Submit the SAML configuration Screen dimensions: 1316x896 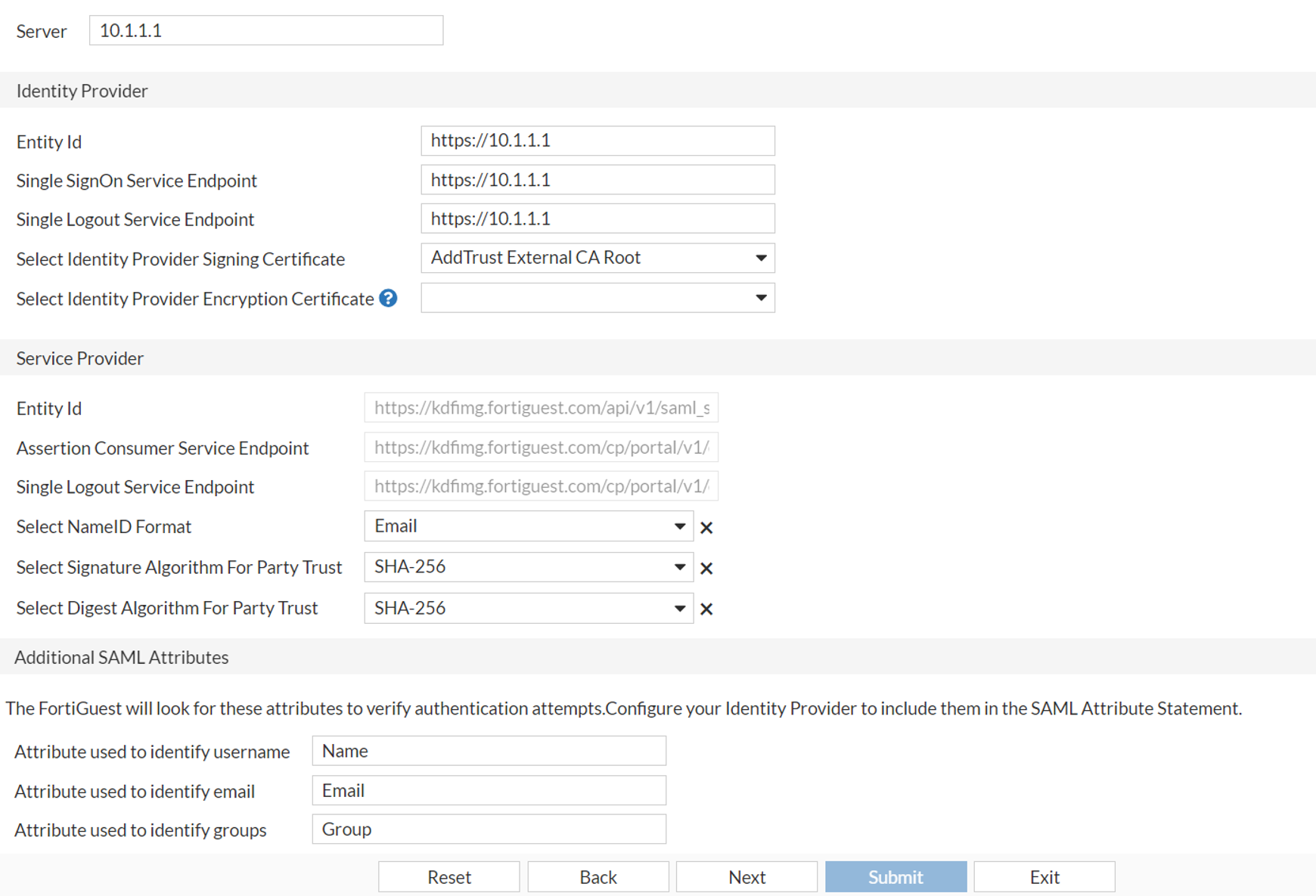click(895, 876)
